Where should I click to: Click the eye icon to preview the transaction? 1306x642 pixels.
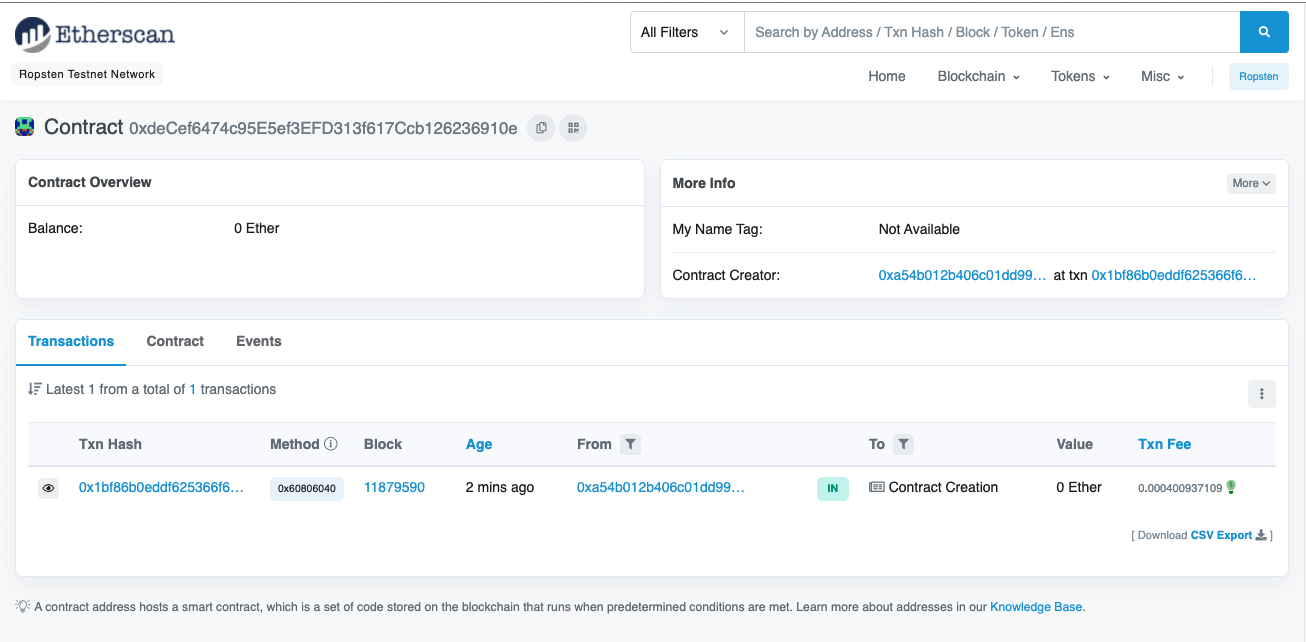pos(48,488)
